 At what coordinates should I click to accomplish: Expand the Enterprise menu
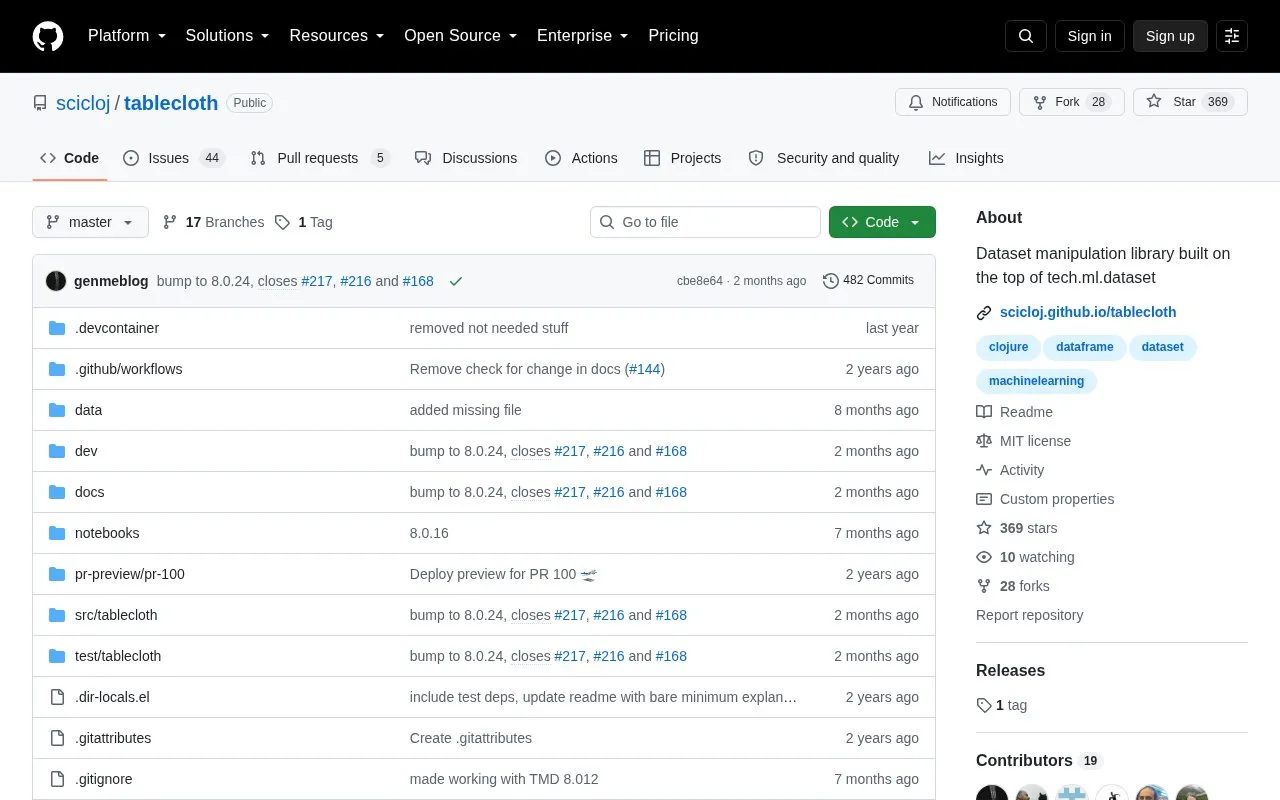tap(582, 36)
